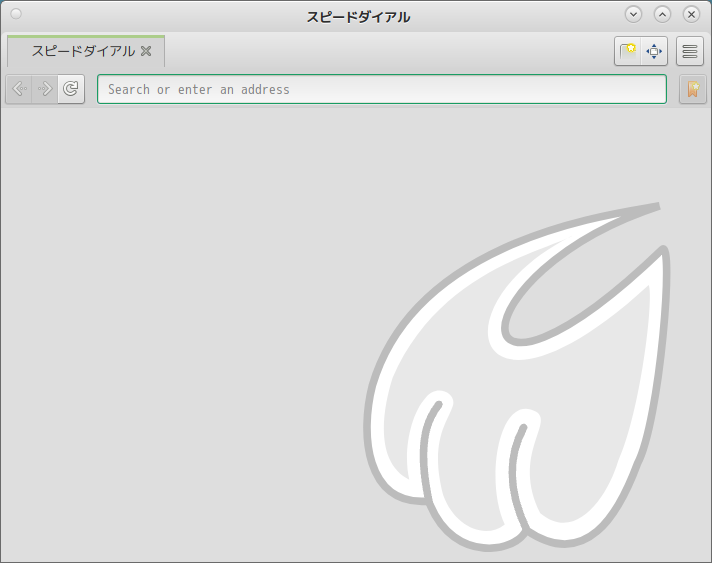Open the window menu circle at the title bar
The height and width of the screenshot is (563, 712).
16,14
